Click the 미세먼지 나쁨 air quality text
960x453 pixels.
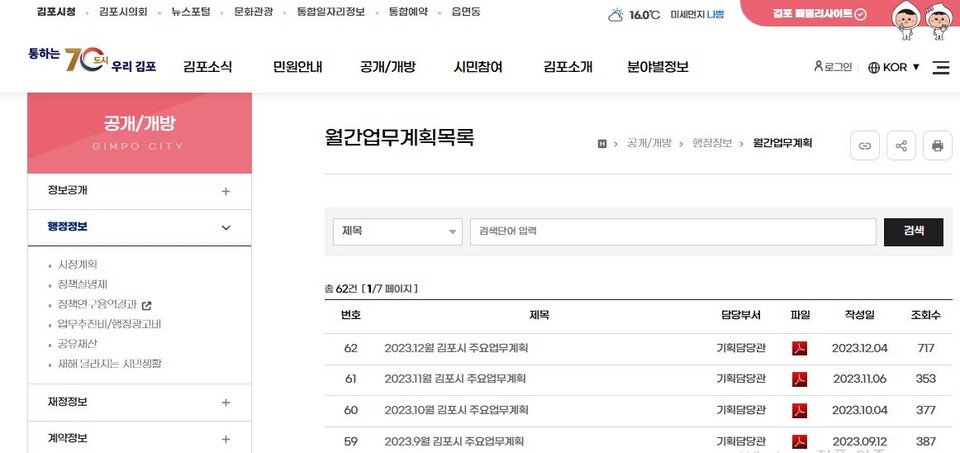[x=697, y=14]
